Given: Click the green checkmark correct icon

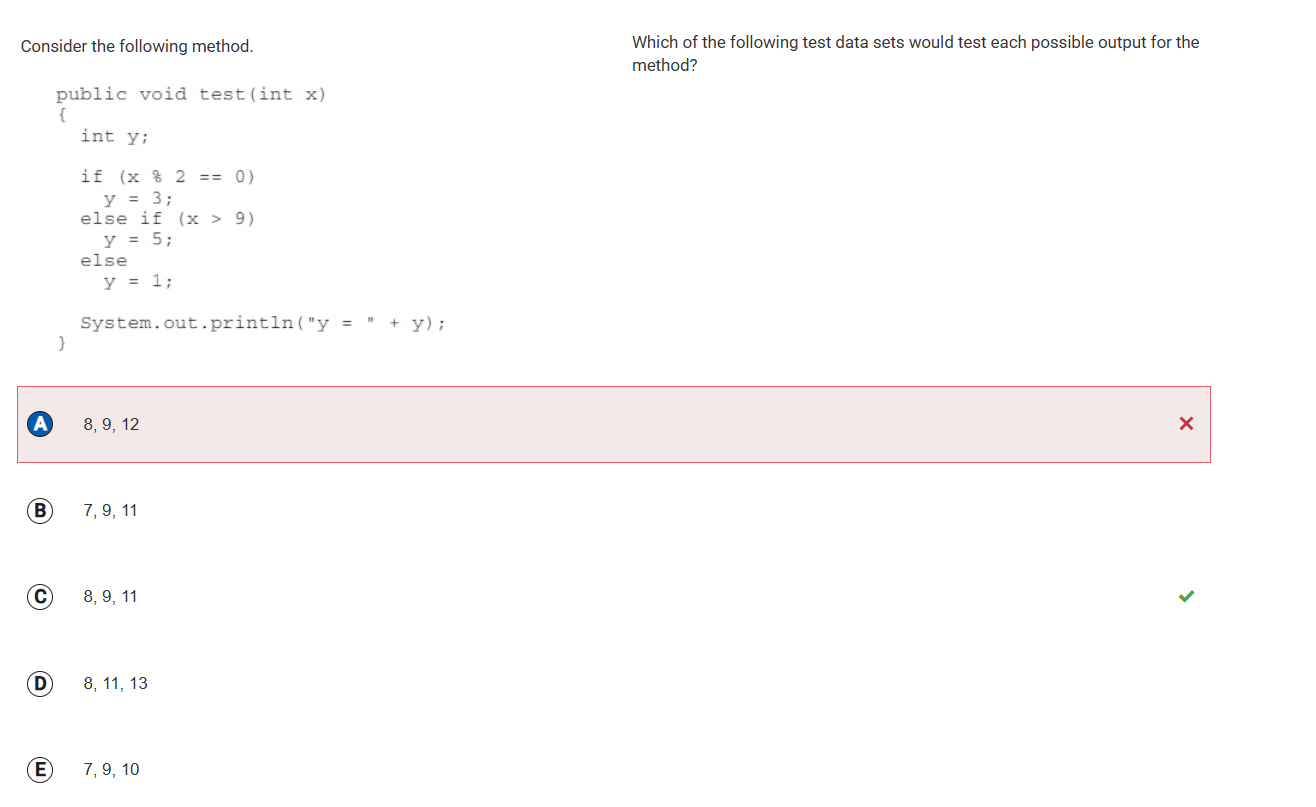Looking at the screenshot, I should tap(1186, 597).
